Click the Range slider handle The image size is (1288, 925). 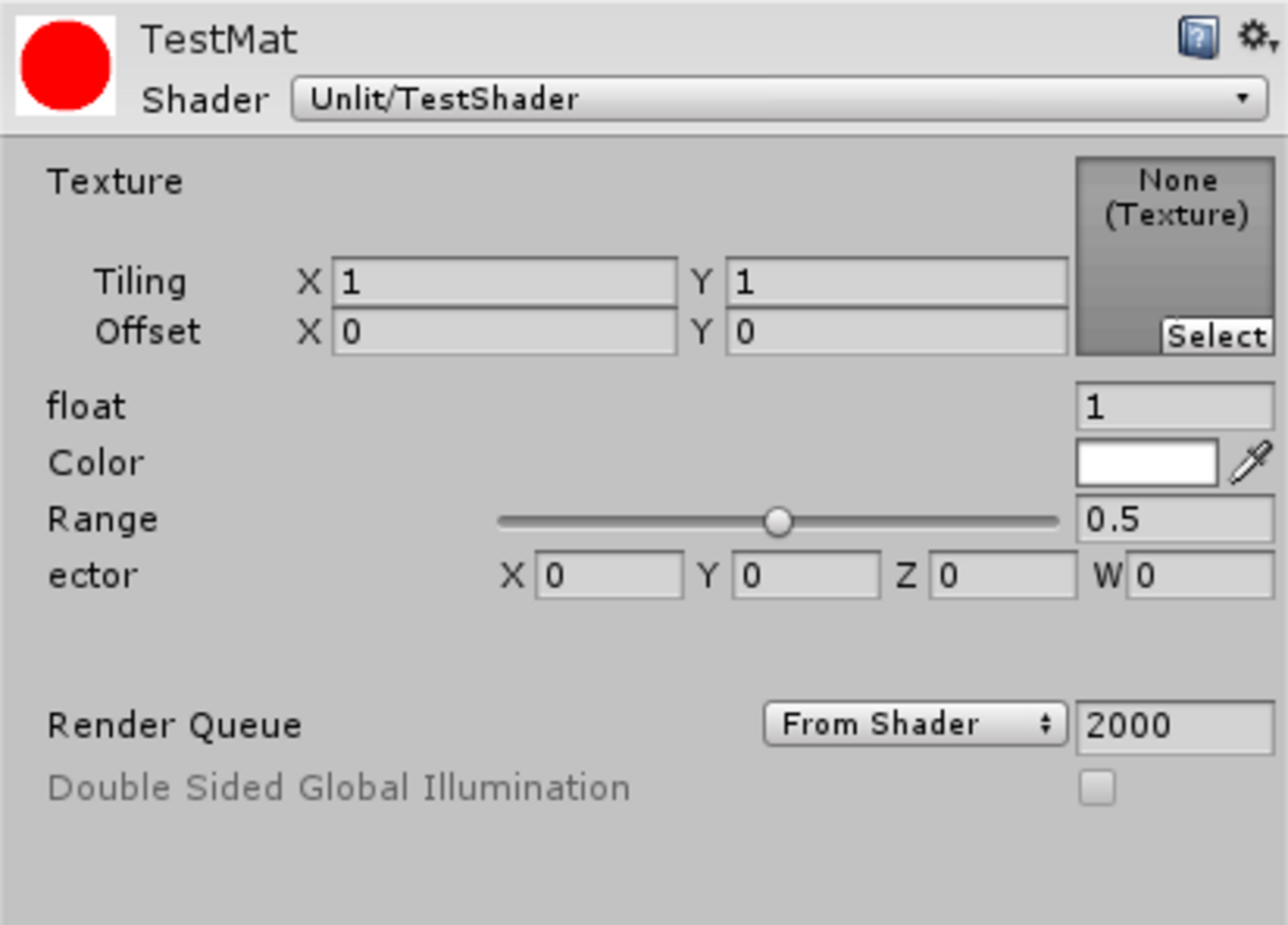pos(779,521)
